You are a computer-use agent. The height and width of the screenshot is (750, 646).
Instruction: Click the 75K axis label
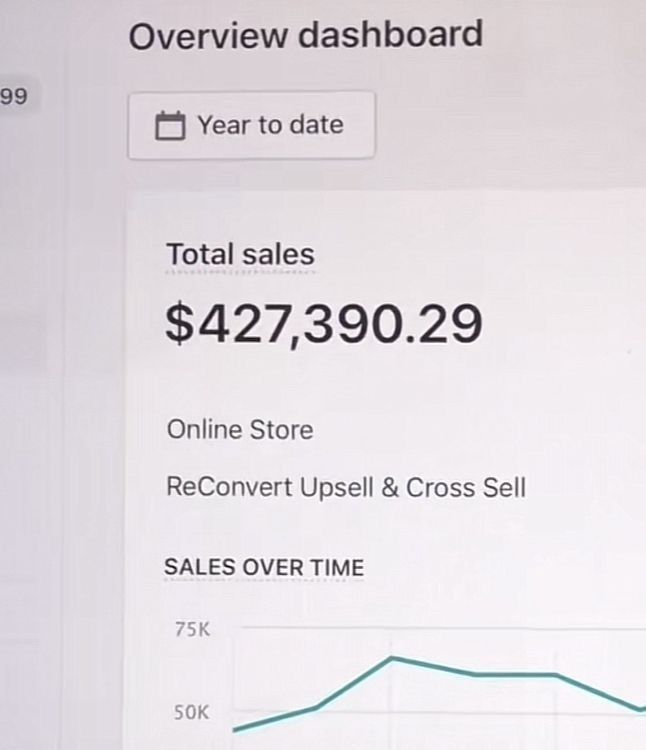pos(192,630)
